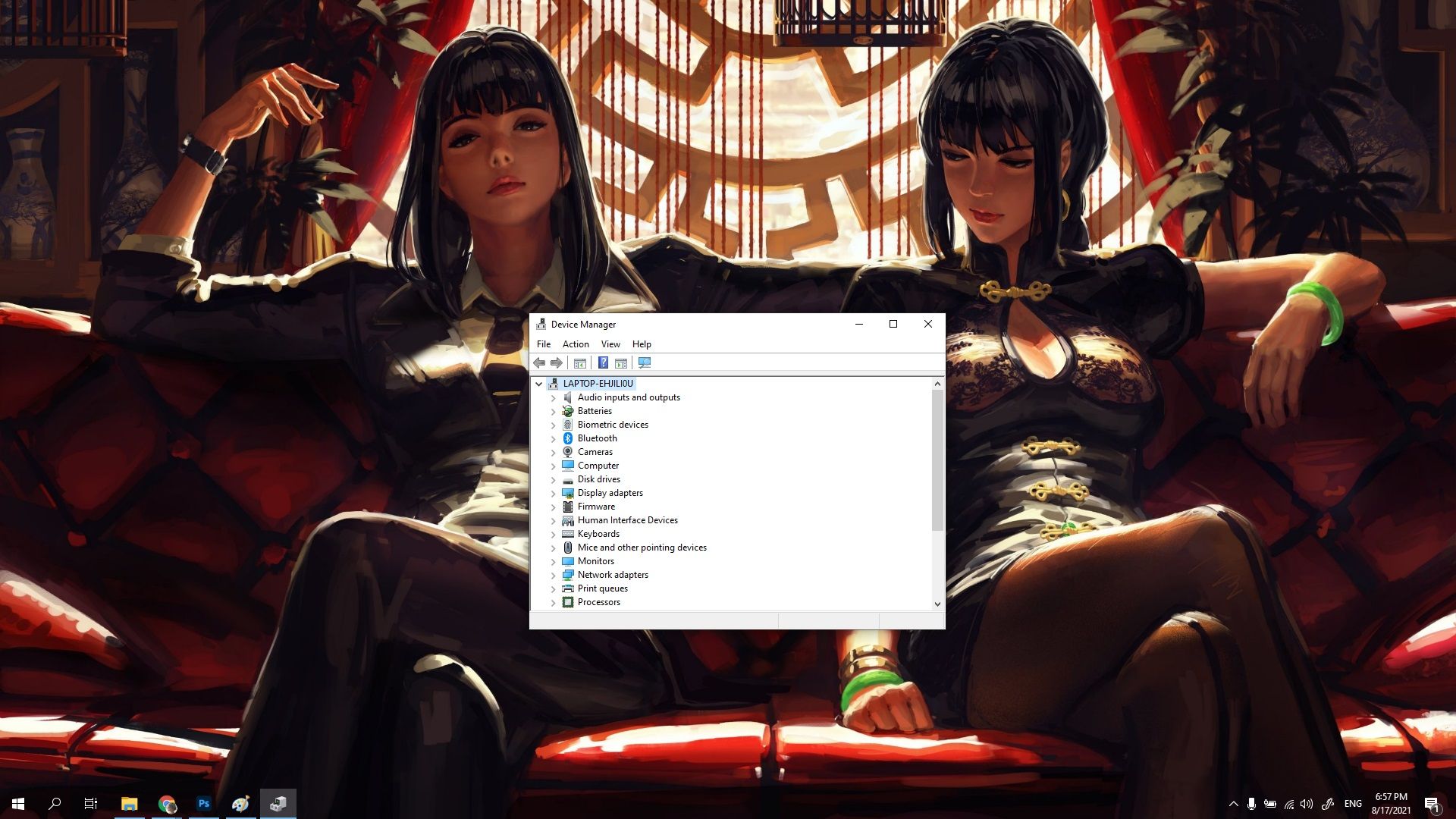
Task: Open the Action menu in Device Manager
Action: click(575, 343)
